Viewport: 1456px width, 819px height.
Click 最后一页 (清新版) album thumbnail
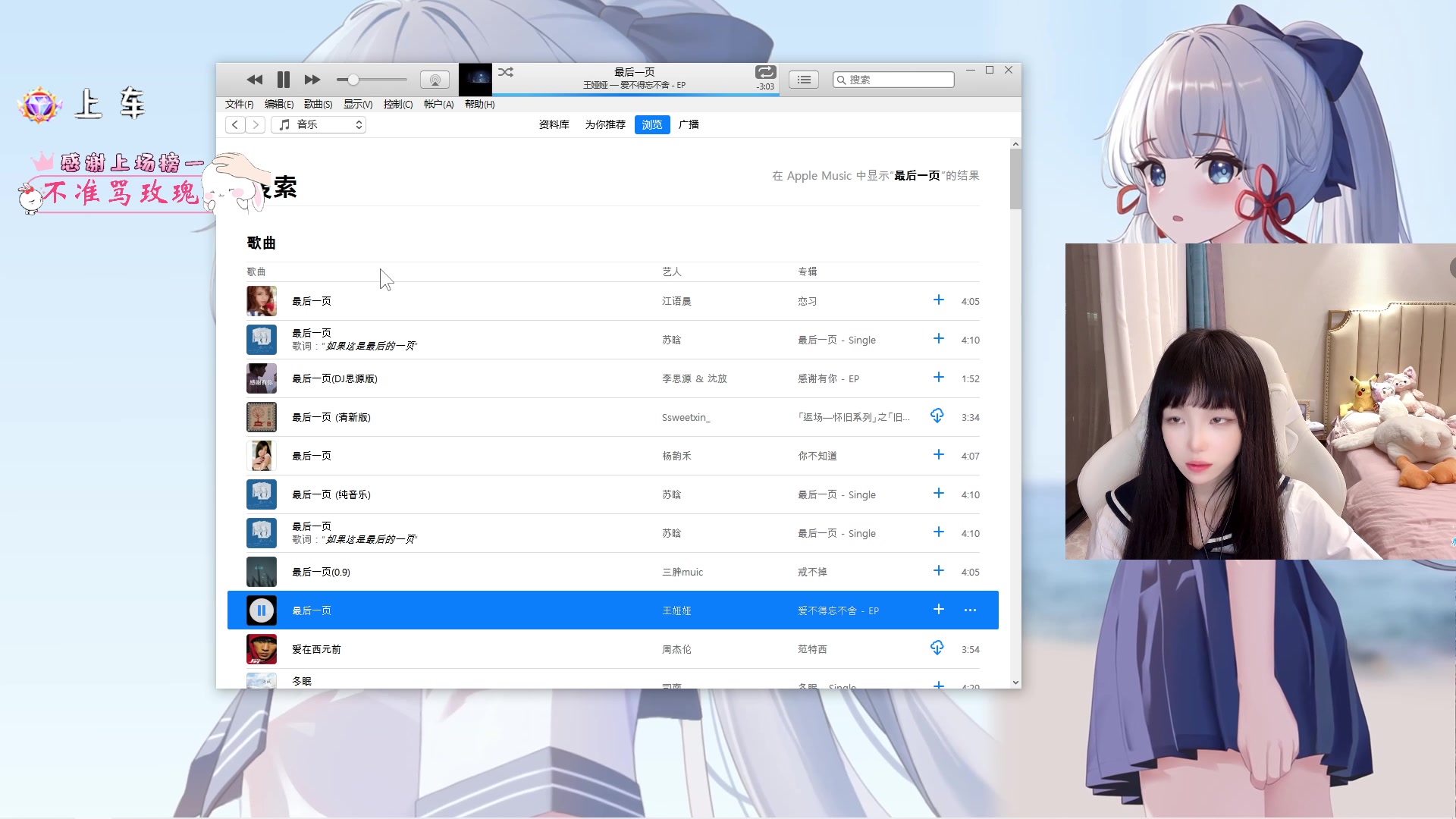[x=262, y=417]
